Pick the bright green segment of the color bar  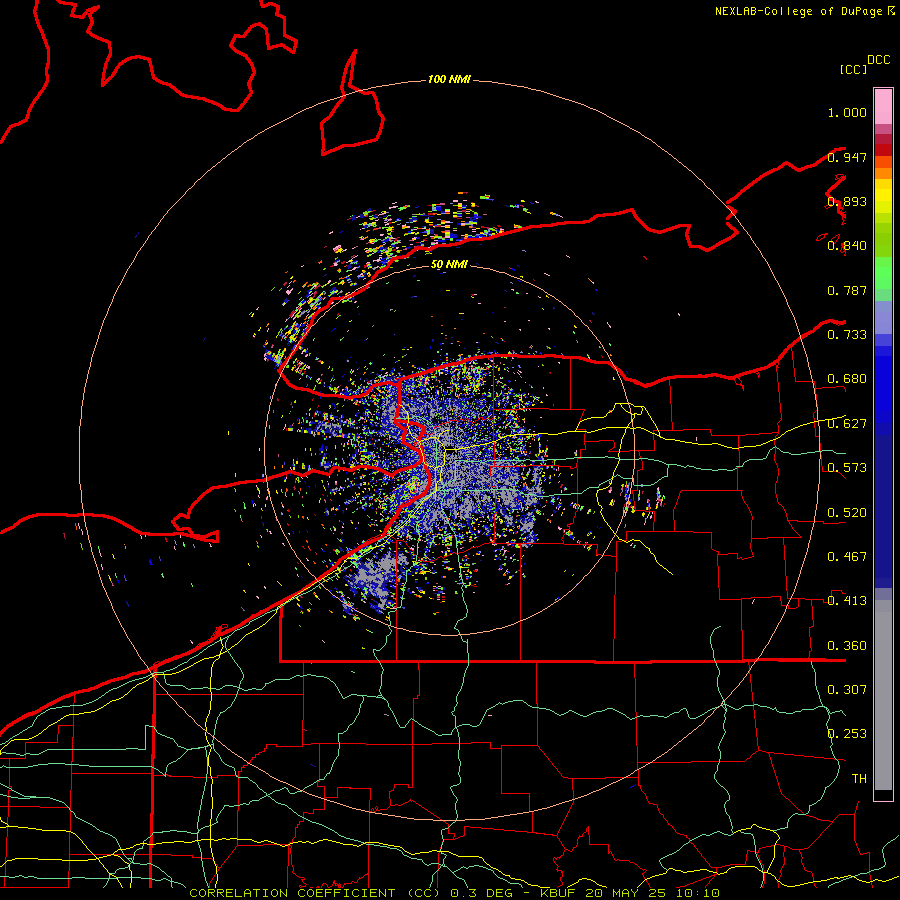pos(883,273)
